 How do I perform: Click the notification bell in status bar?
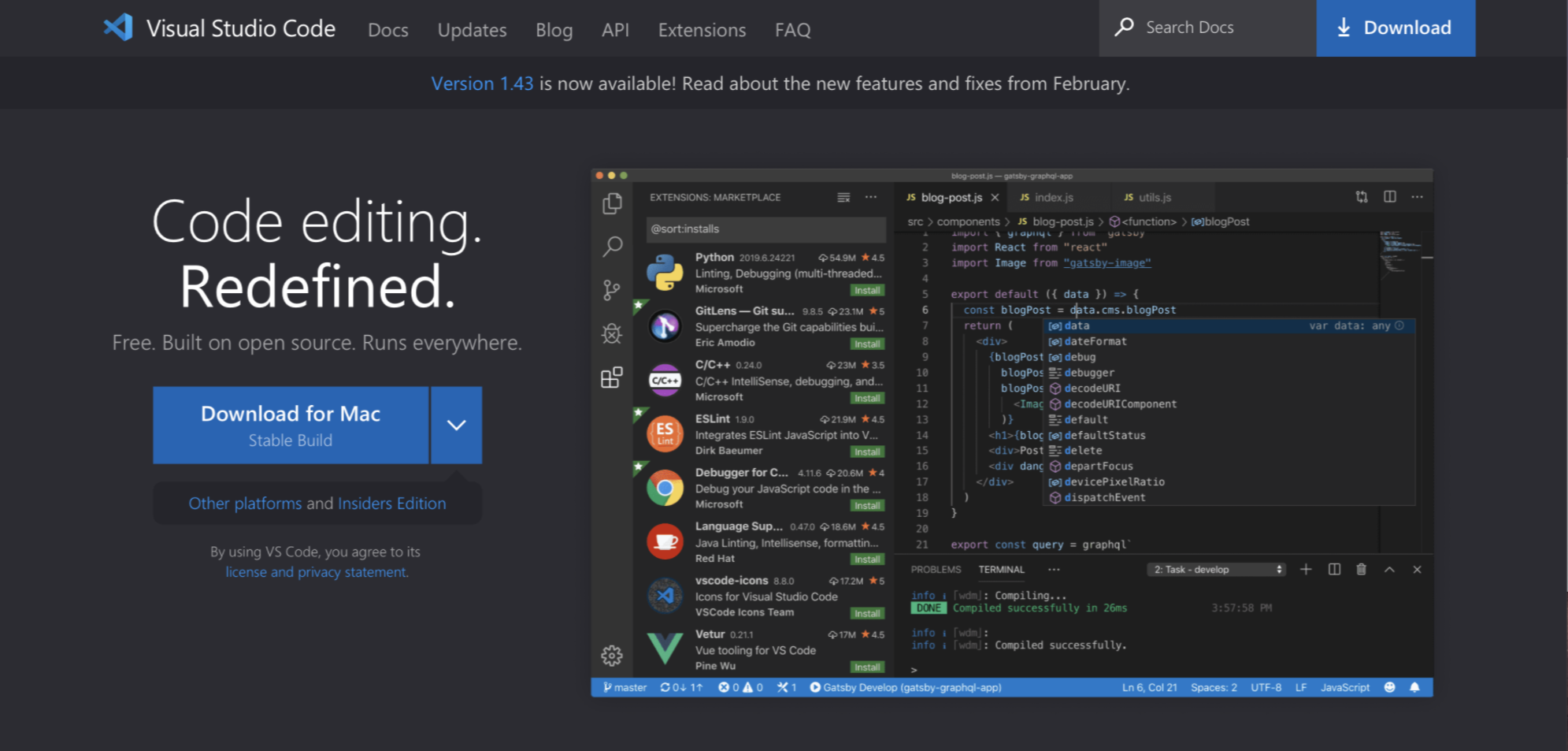pyautogui.click(x=1414, y=687)
